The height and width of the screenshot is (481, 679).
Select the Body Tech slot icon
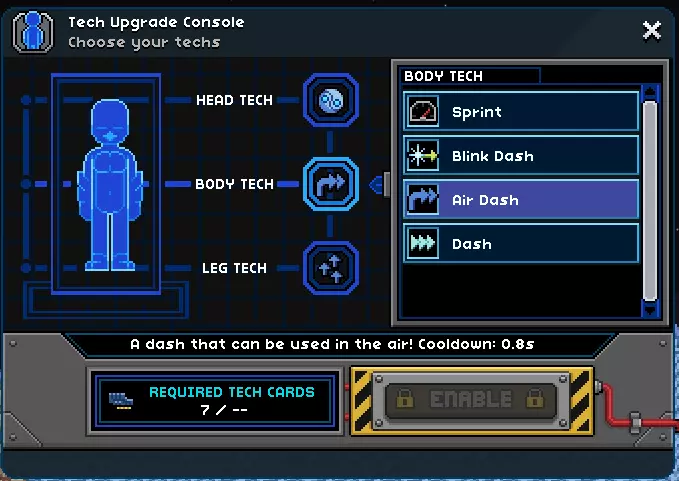click(x=331, y=184)
